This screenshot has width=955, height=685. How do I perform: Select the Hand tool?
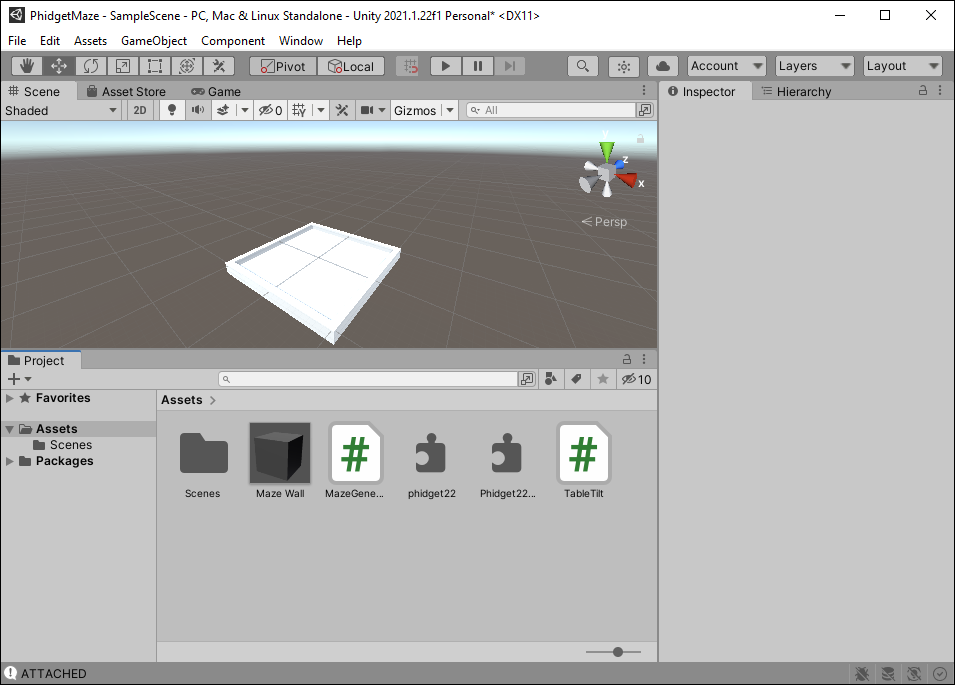click(x=27, y=66)
